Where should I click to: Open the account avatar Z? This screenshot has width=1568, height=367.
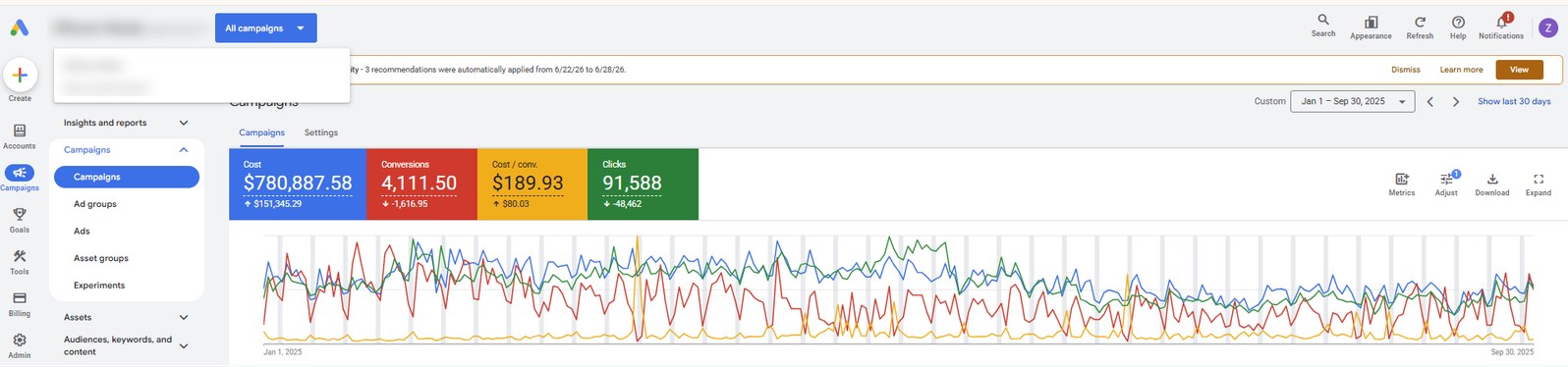[x=1547, y=28]
